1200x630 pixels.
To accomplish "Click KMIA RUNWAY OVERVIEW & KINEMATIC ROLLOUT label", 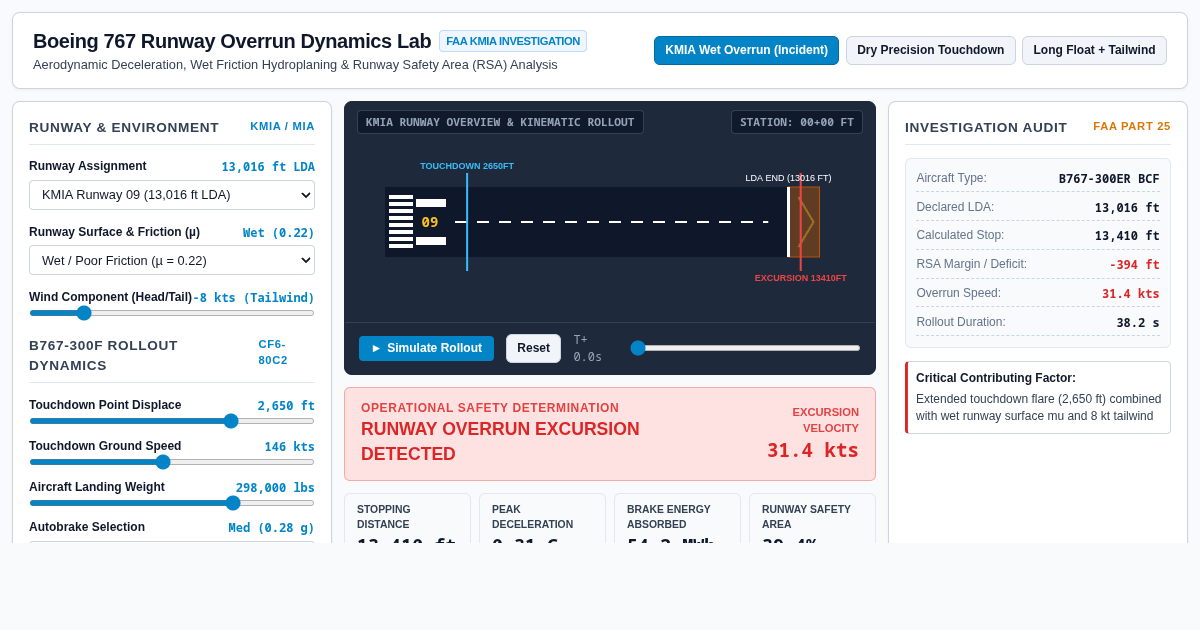I will point(500,122).
